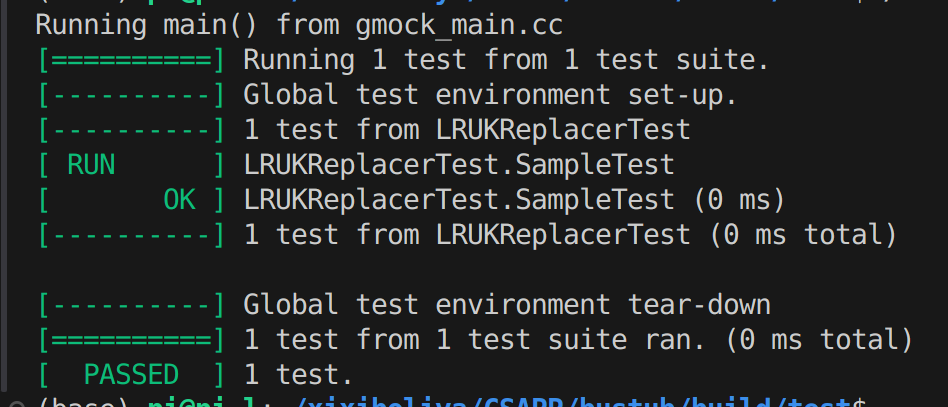This screenshot has height=407, width=948.
Task: Click LRUKReplacerTest.SampleTest on the OK line
Action: point(459,200)
